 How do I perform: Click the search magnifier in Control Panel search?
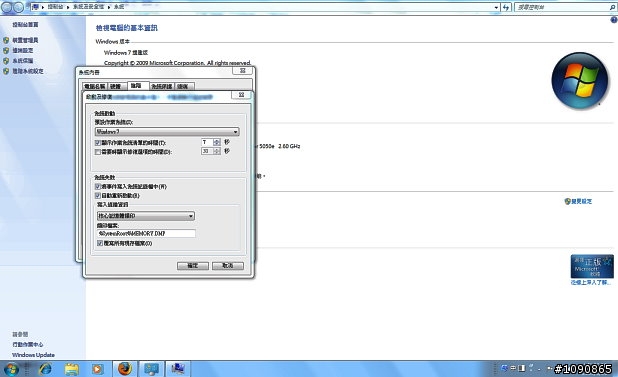coord(613,7)
